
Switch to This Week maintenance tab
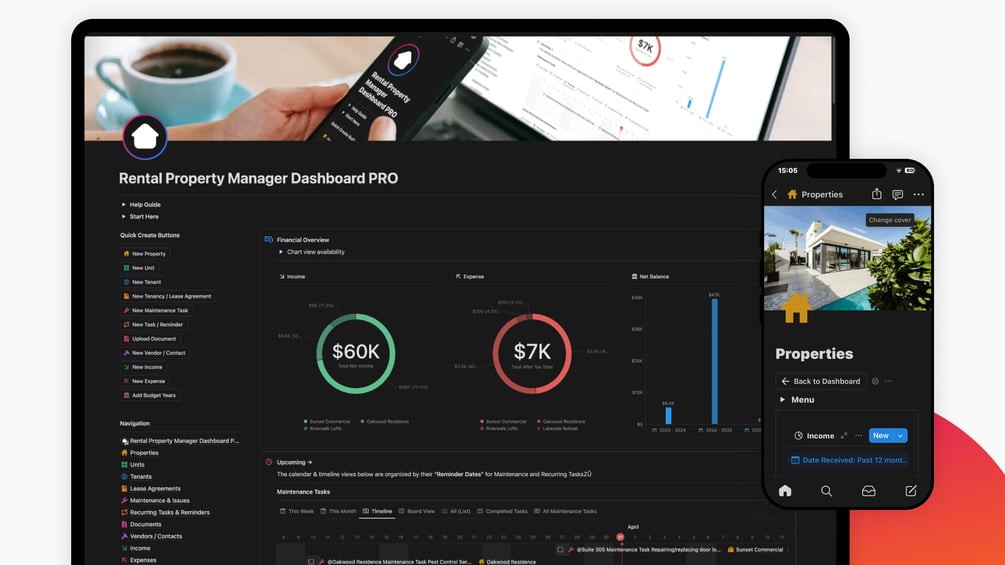click(x=297, y=511)
